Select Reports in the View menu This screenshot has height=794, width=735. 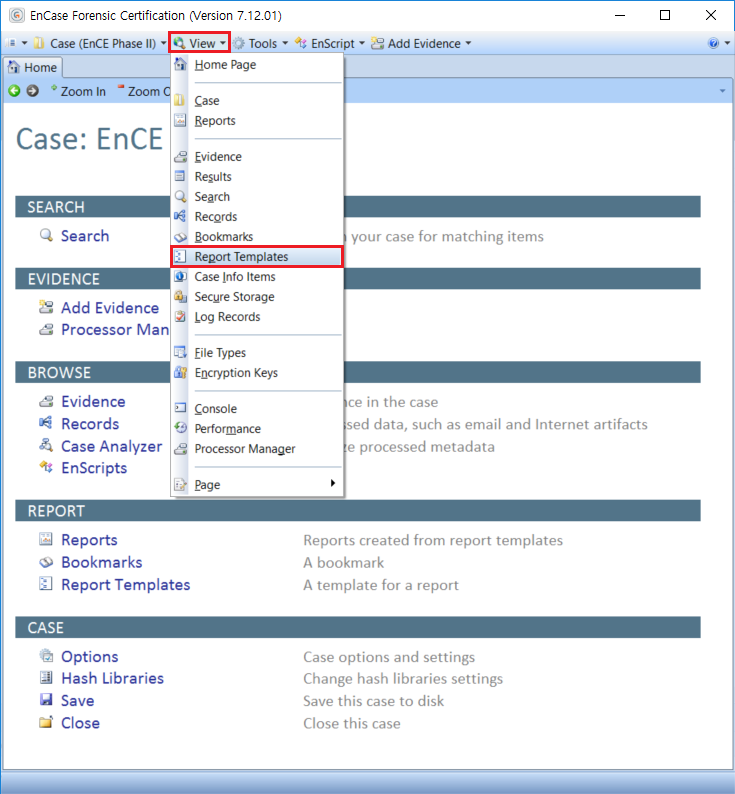[x=257, y=121]
